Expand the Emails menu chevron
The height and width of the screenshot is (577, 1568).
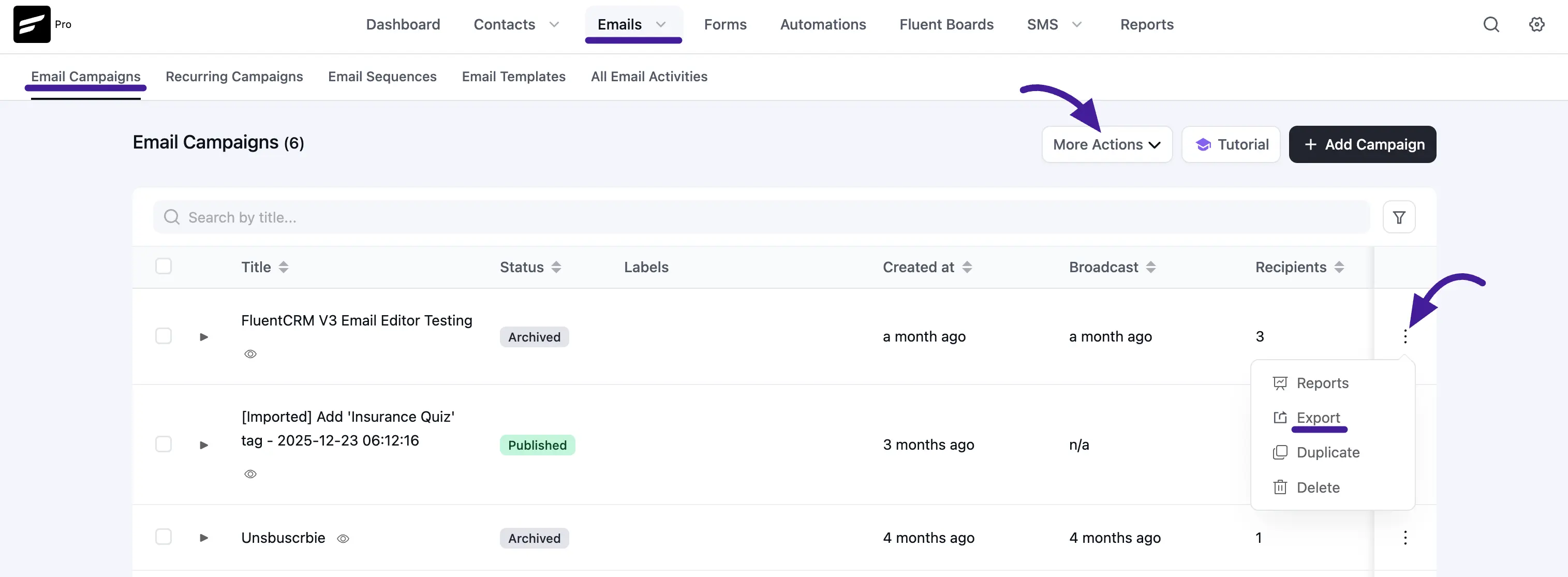click(x=660, y=24)
